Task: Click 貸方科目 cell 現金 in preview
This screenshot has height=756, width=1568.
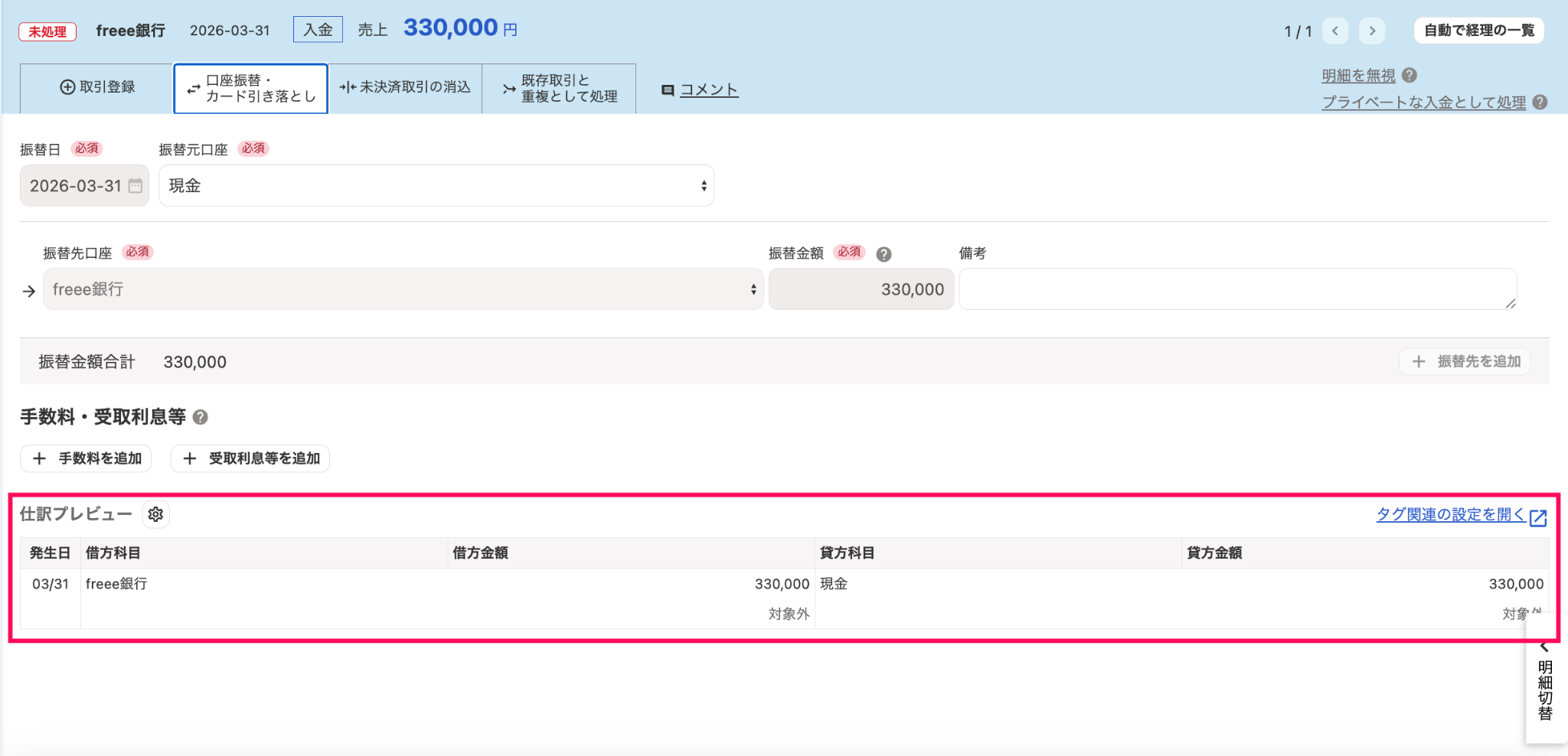Action: click(834, 584)
